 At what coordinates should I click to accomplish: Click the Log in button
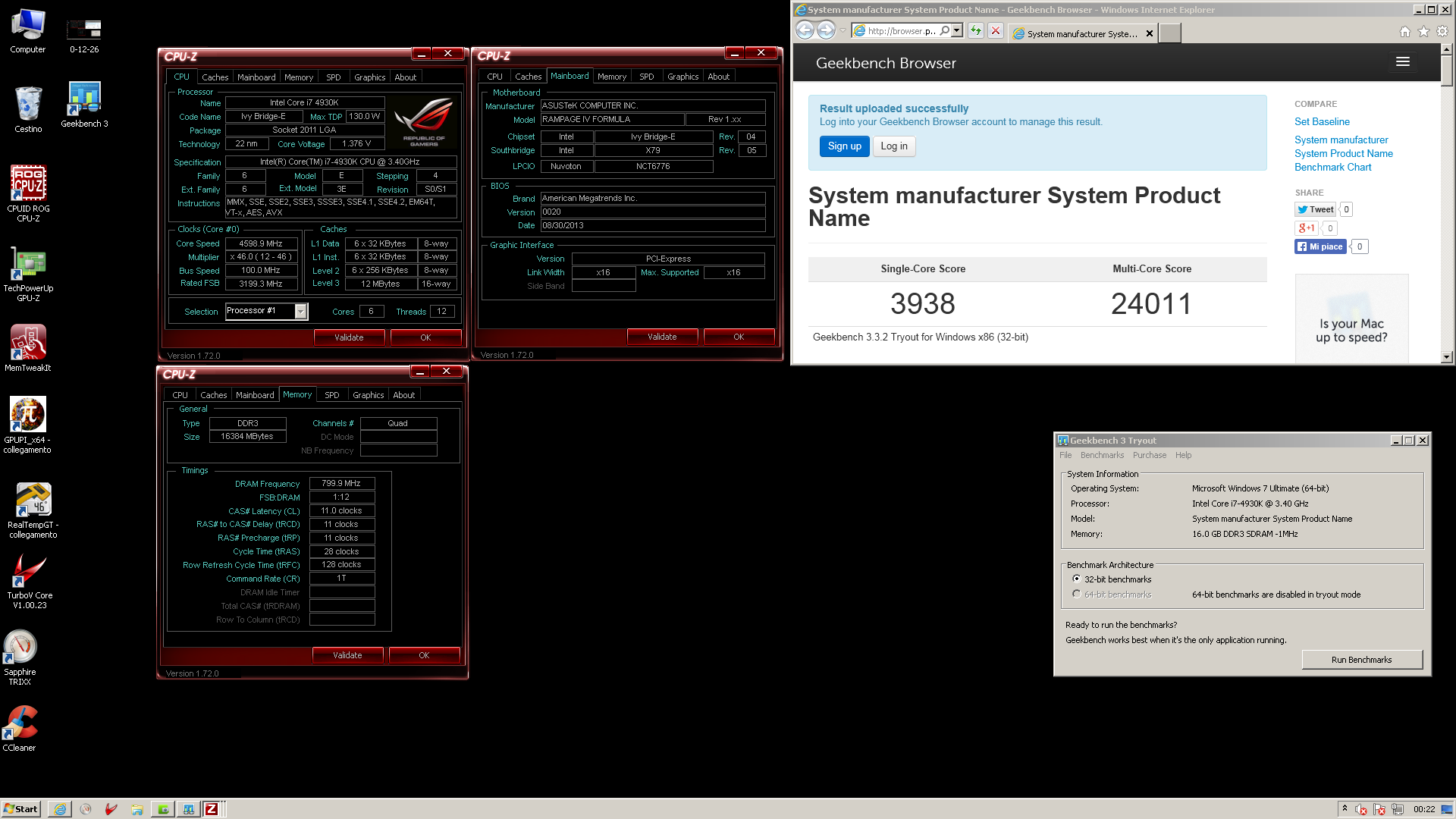pyautogui.click(x=894, y=146)
